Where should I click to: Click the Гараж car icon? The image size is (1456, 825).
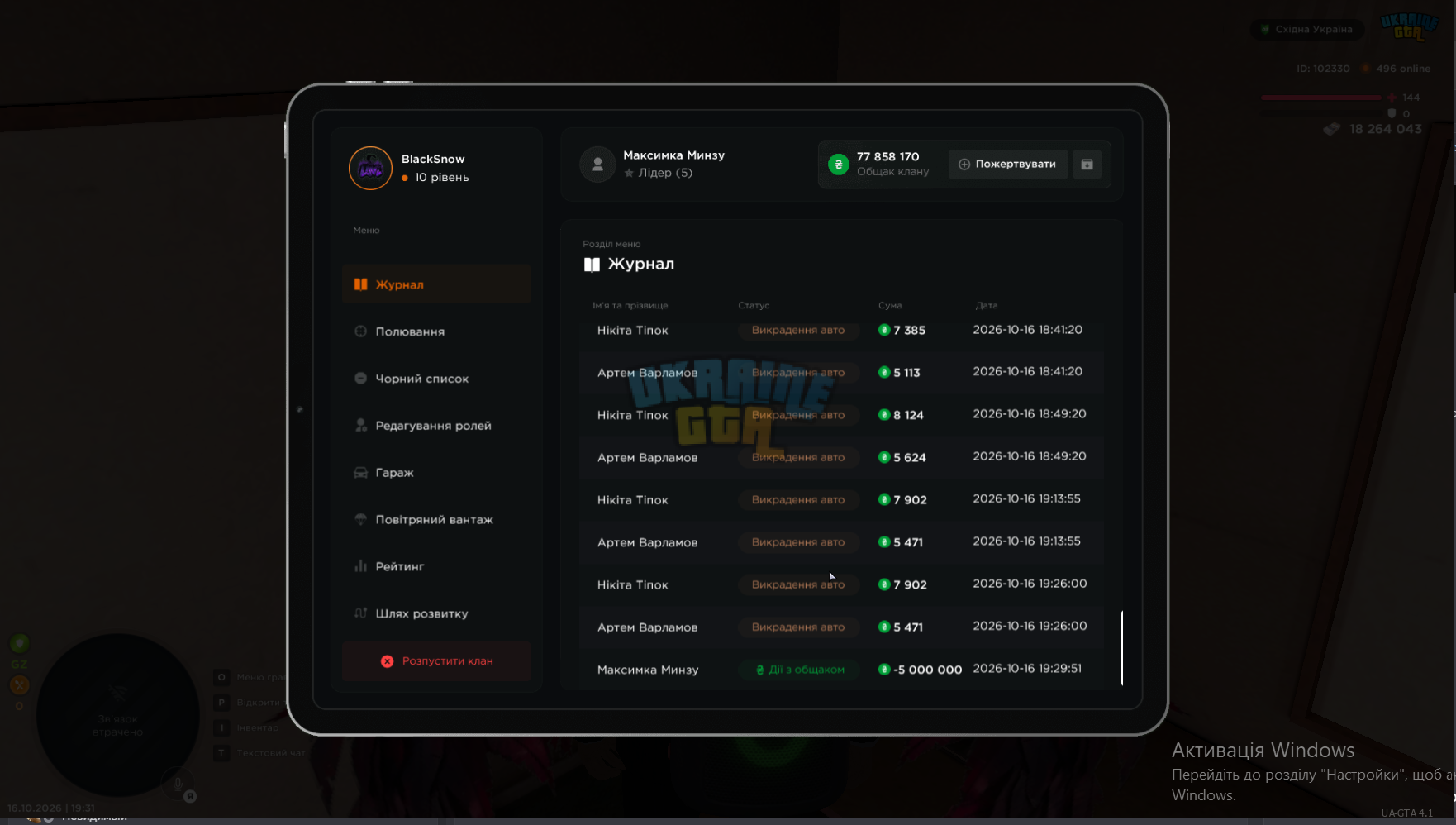[361, 473]
